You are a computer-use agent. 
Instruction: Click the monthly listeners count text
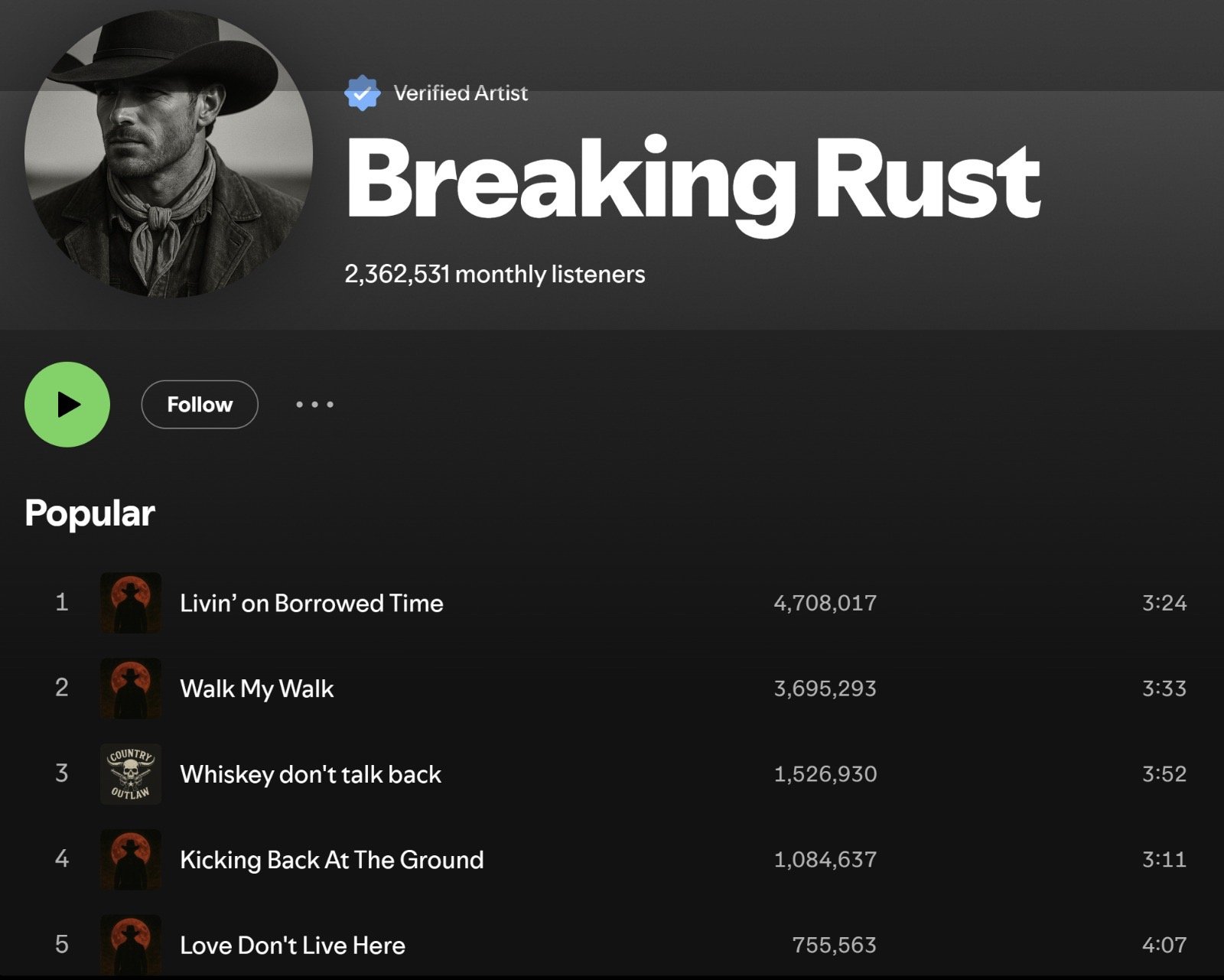click(495, 274)
